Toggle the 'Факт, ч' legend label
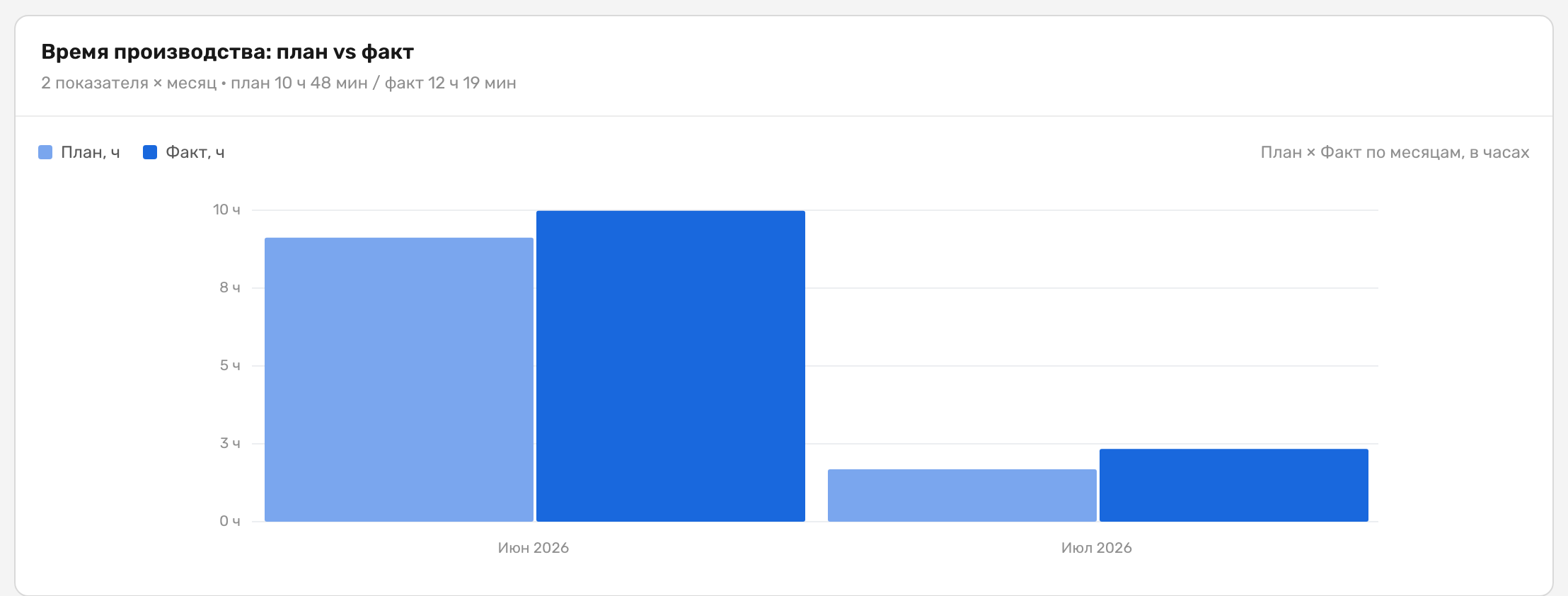Viewport: 1568px width, 596px height. pyautogui.click(x=195, y=152)
